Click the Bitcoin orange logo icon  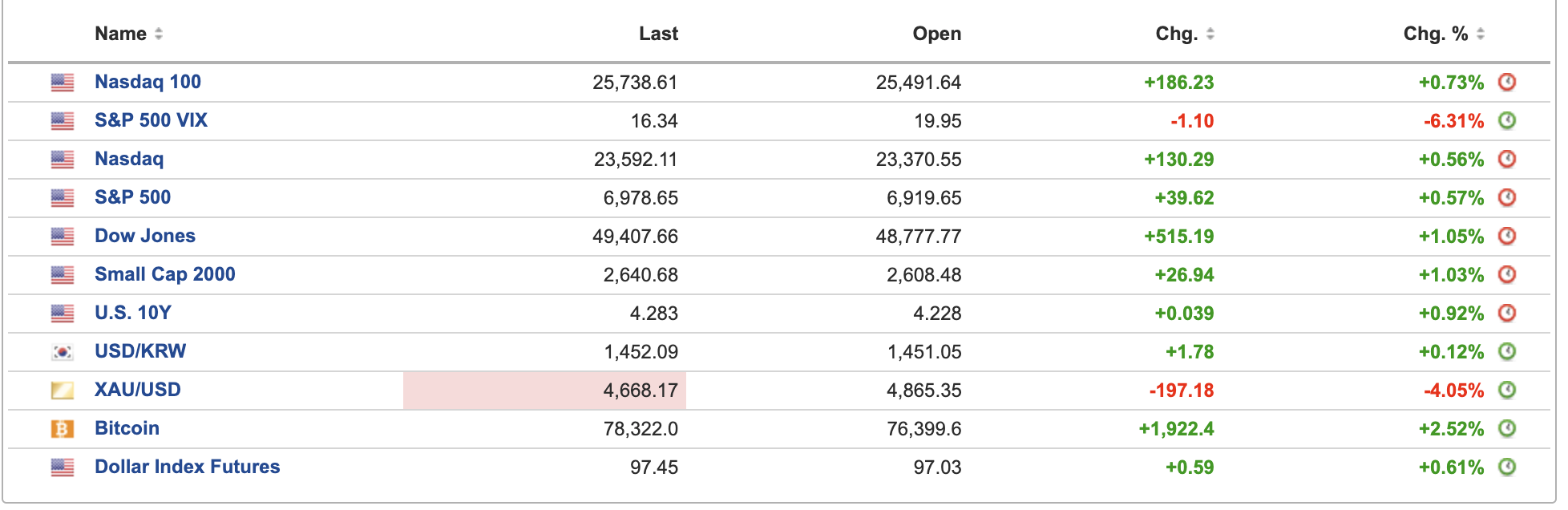click(63, 429)
